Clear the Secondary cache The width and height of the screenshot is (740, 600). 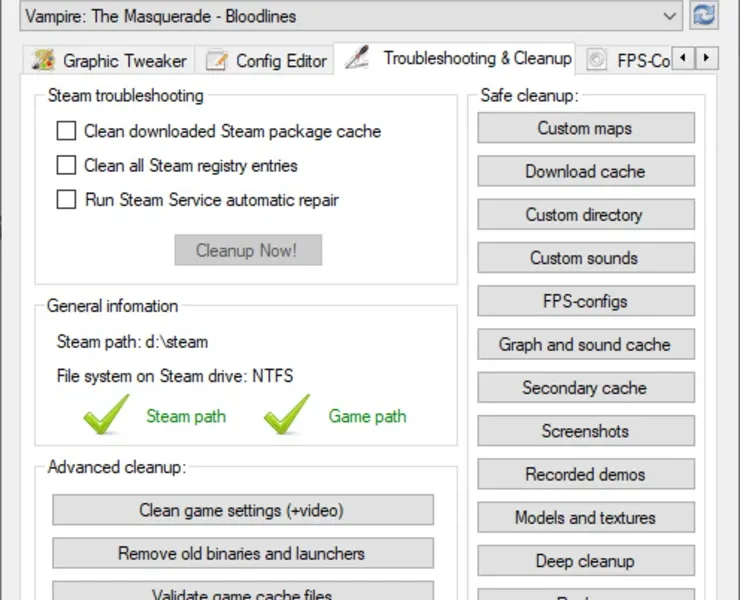[586, 388]
